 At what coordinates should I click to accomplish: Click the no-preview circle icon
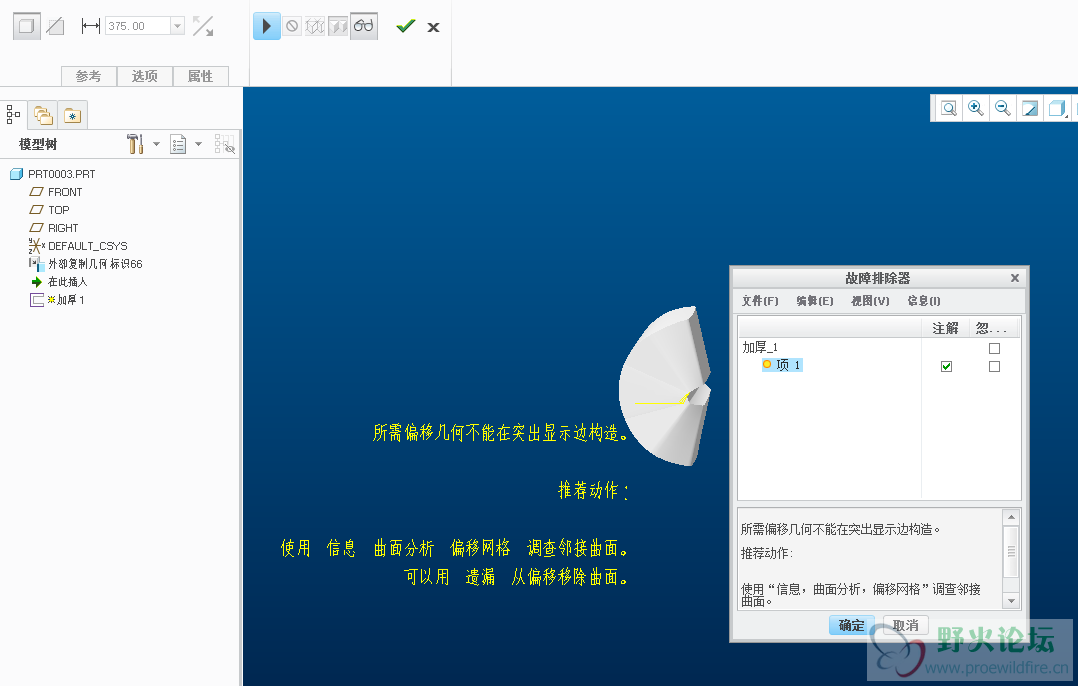coord(292,26)
